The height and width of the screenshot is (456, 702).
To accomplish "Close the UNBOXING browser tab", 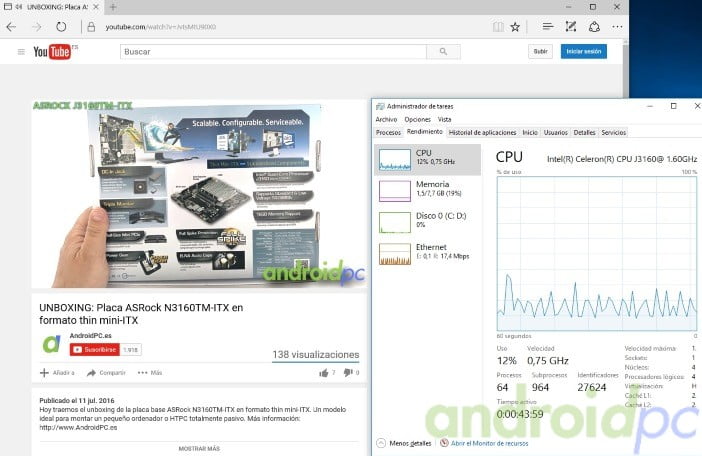I will 96,7.
